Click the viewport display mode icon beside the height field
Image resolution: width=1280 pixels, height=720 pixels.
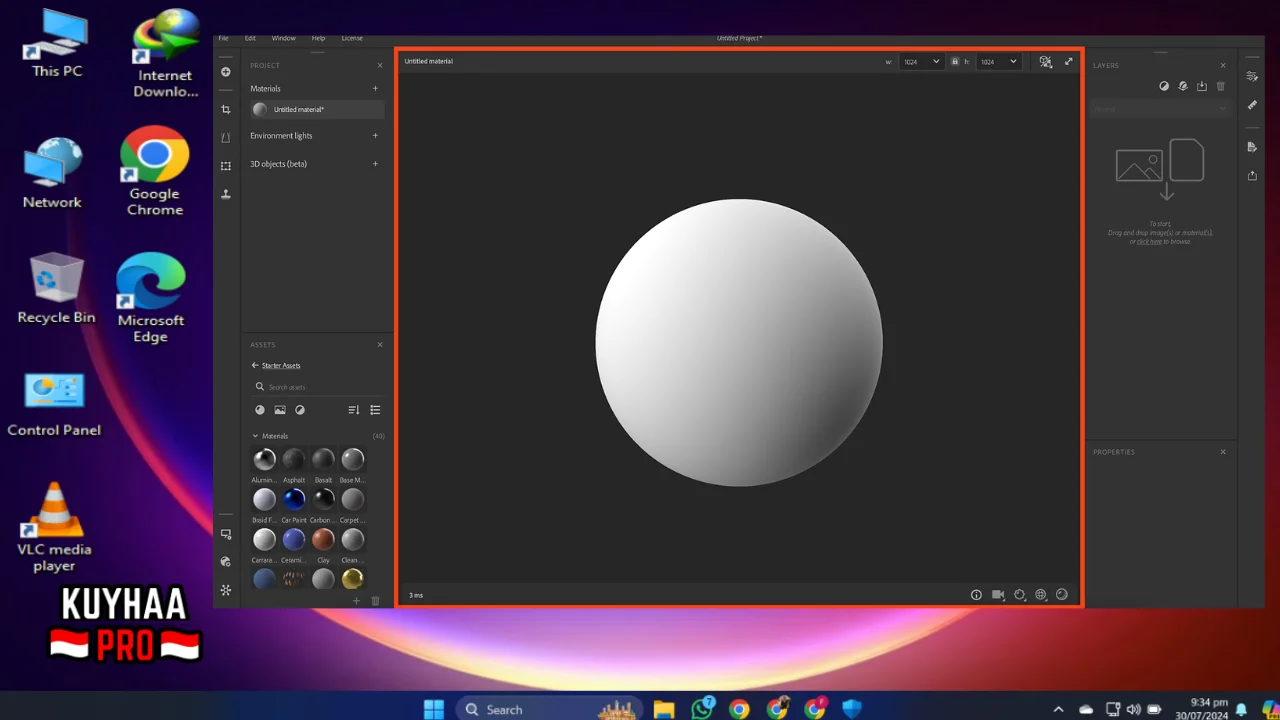click(x=1046, y=61)
